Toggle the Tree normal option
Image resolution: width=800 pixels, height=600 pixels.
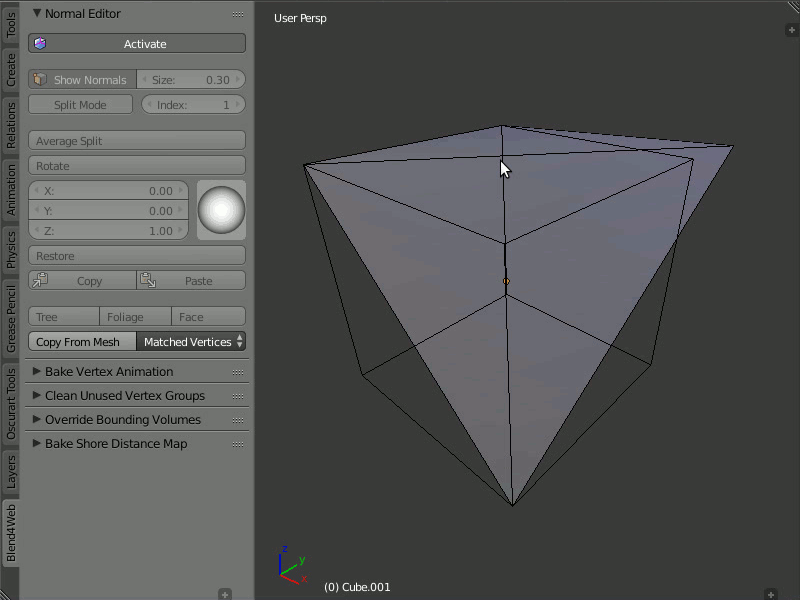(64, 317)
